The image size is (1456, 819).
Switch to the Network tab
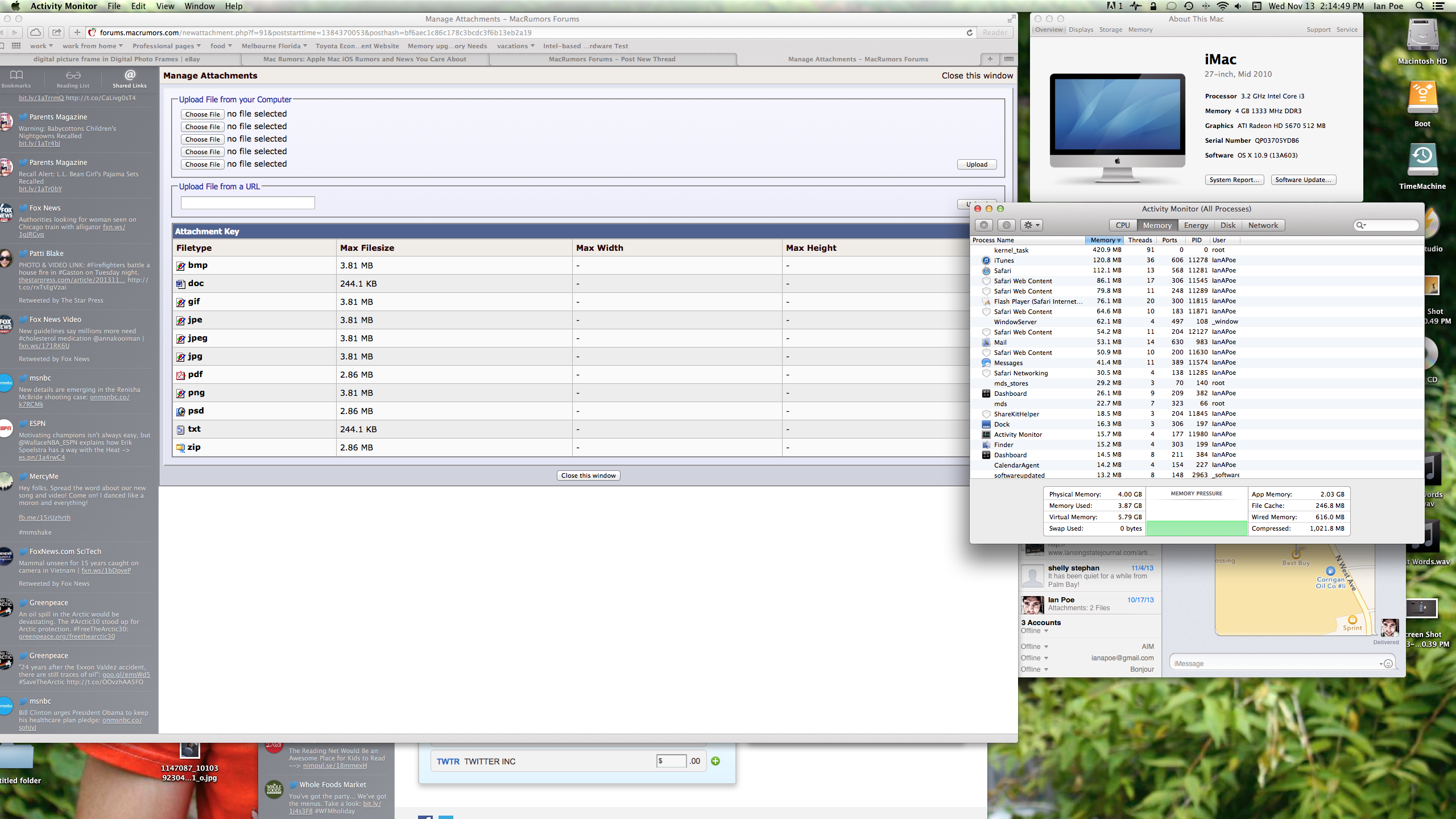pyautogui.click(x=1263, y=225)
